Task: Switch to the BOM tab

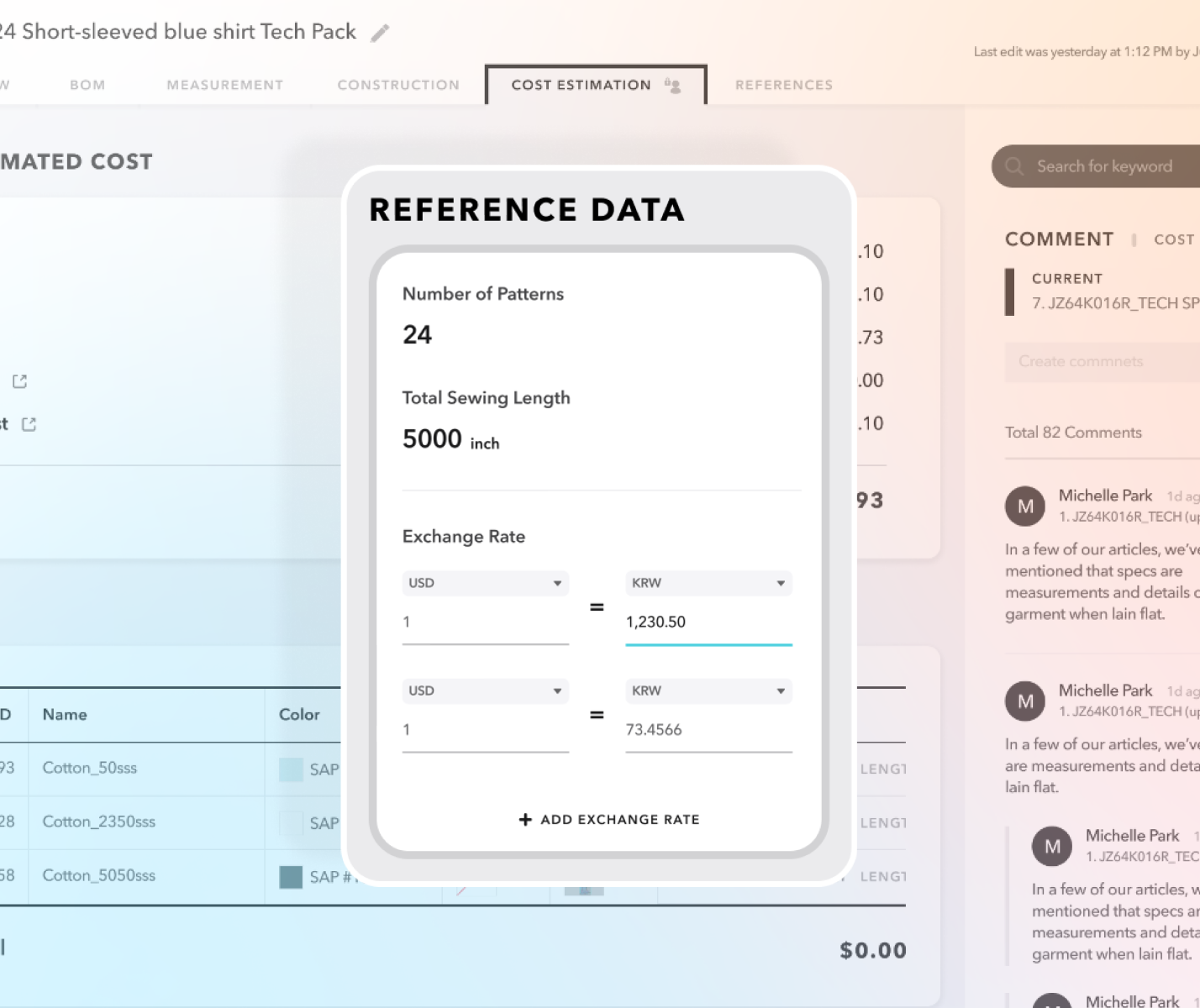Action: [87, 85]
